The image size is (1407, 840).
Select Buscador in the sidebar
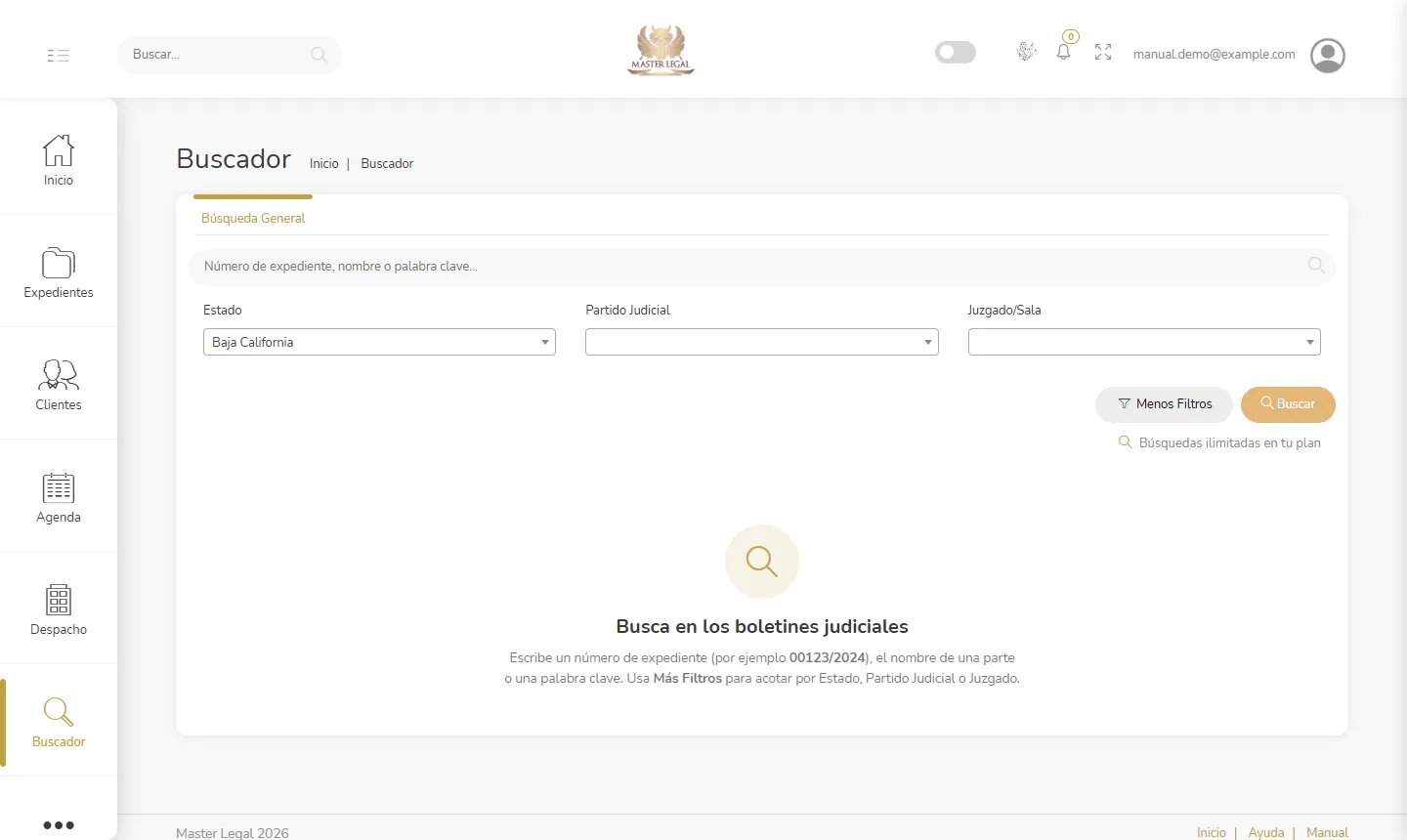point(59,722)
